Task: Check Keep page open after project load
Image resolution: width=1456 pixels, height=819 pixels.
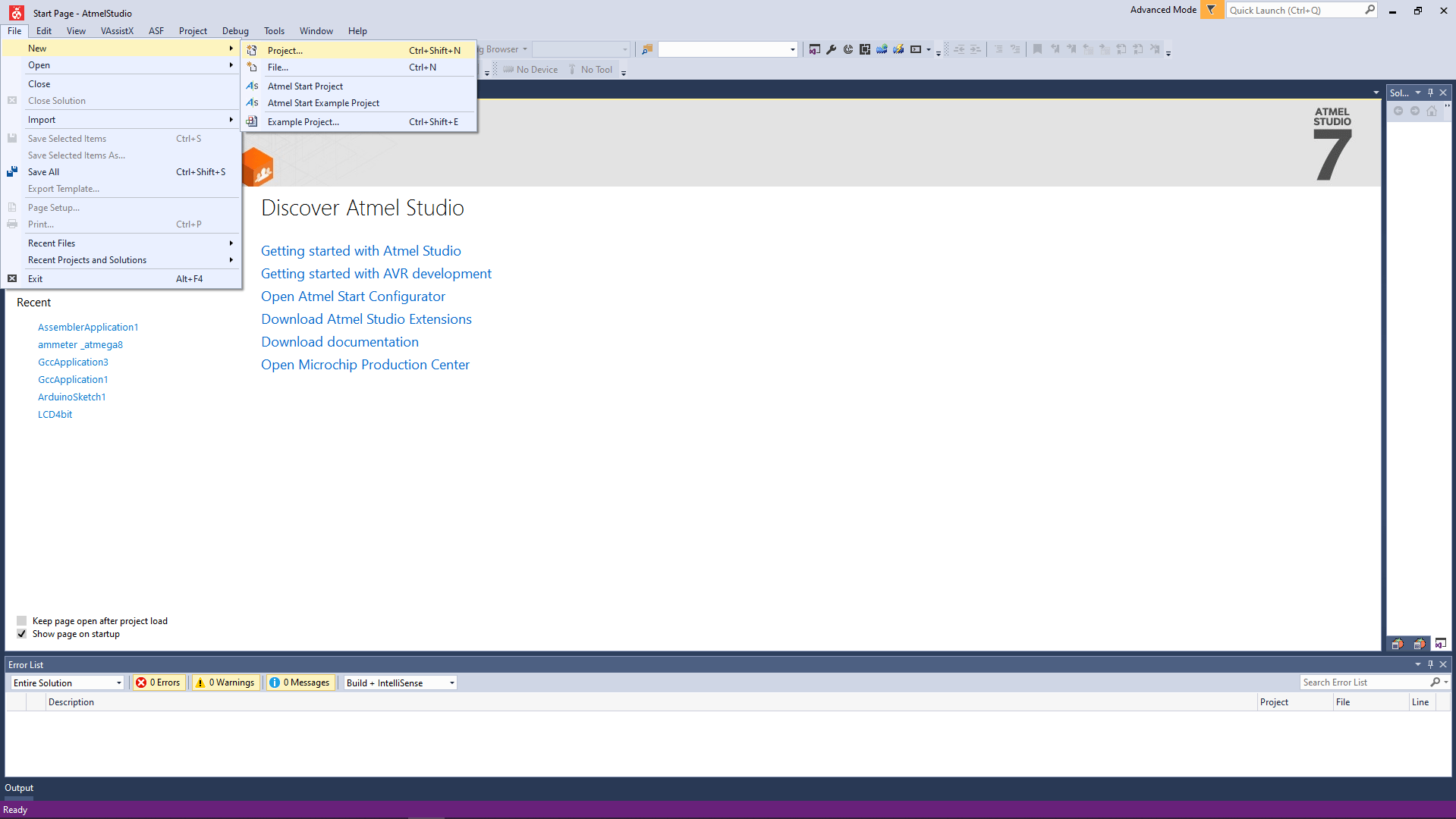Action: (22, 621)
